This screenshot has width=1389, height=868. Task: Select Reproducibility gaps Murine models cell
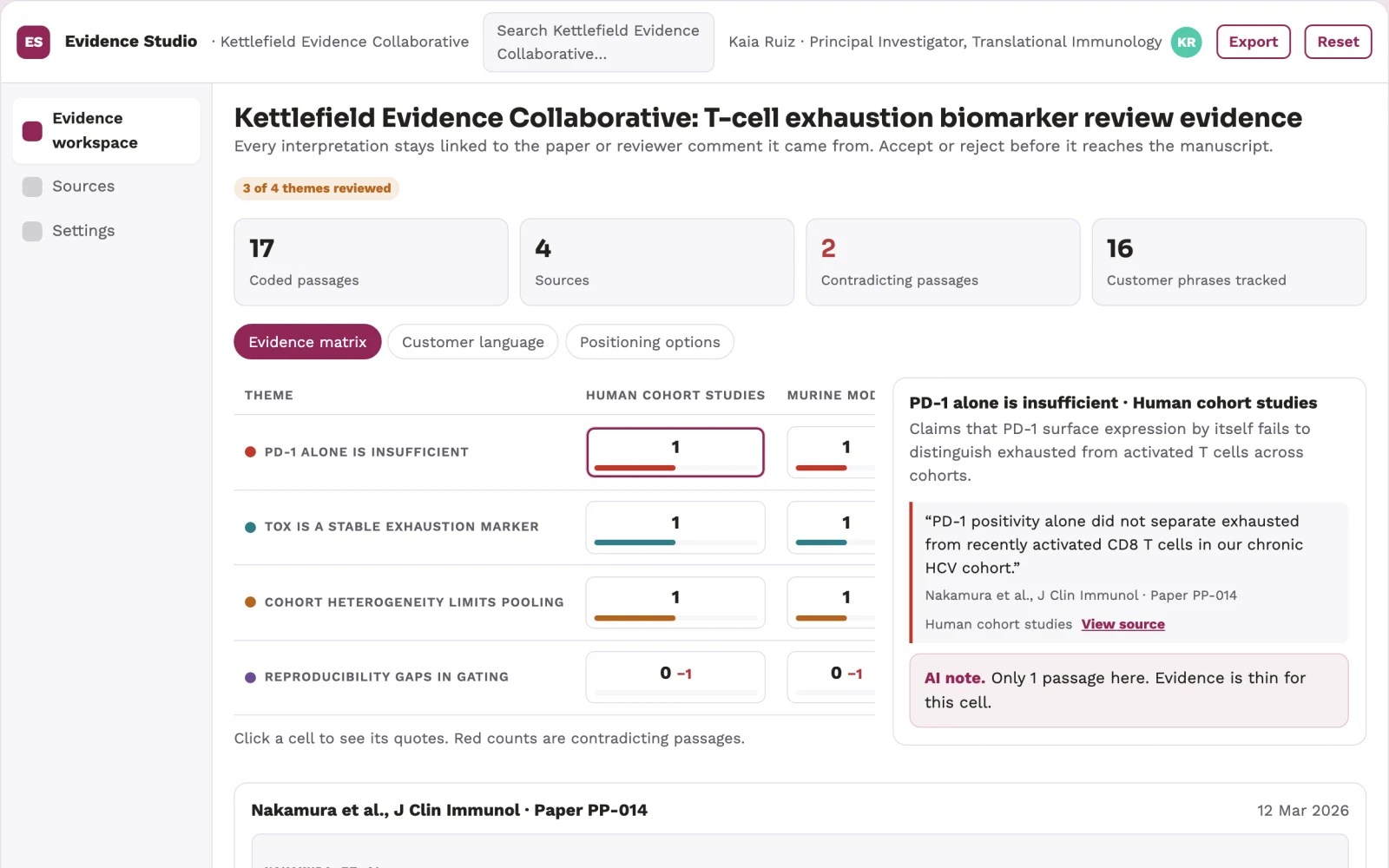tap(831, 677)
